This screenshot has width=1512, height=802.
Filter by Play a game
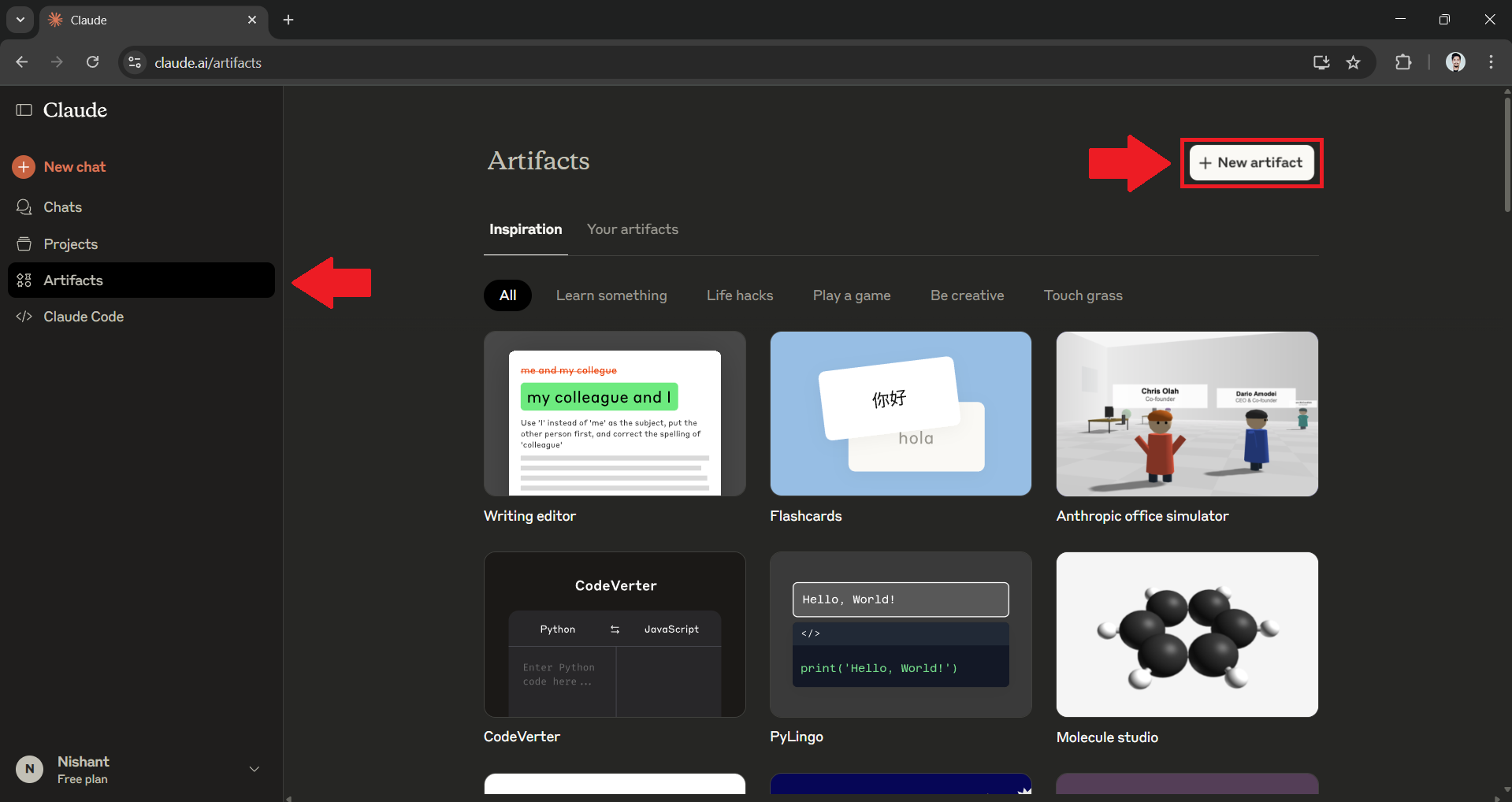852,295
